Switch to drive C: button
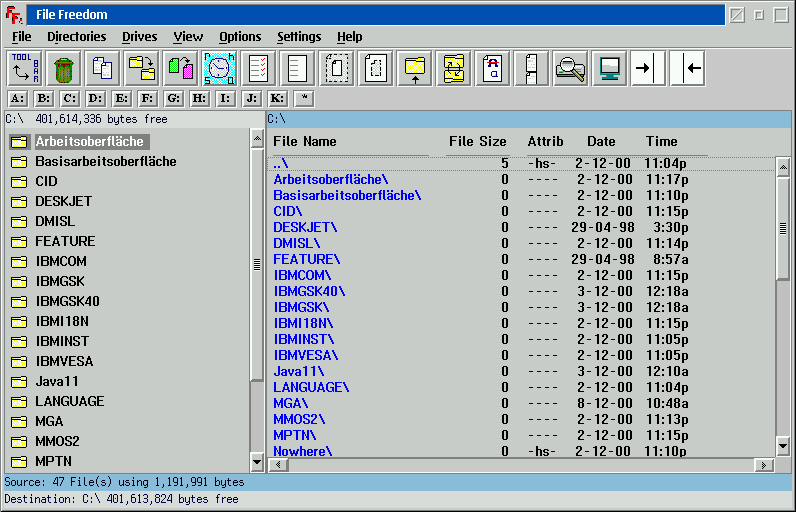The image size is (796, 512). [x=69, y=98]
